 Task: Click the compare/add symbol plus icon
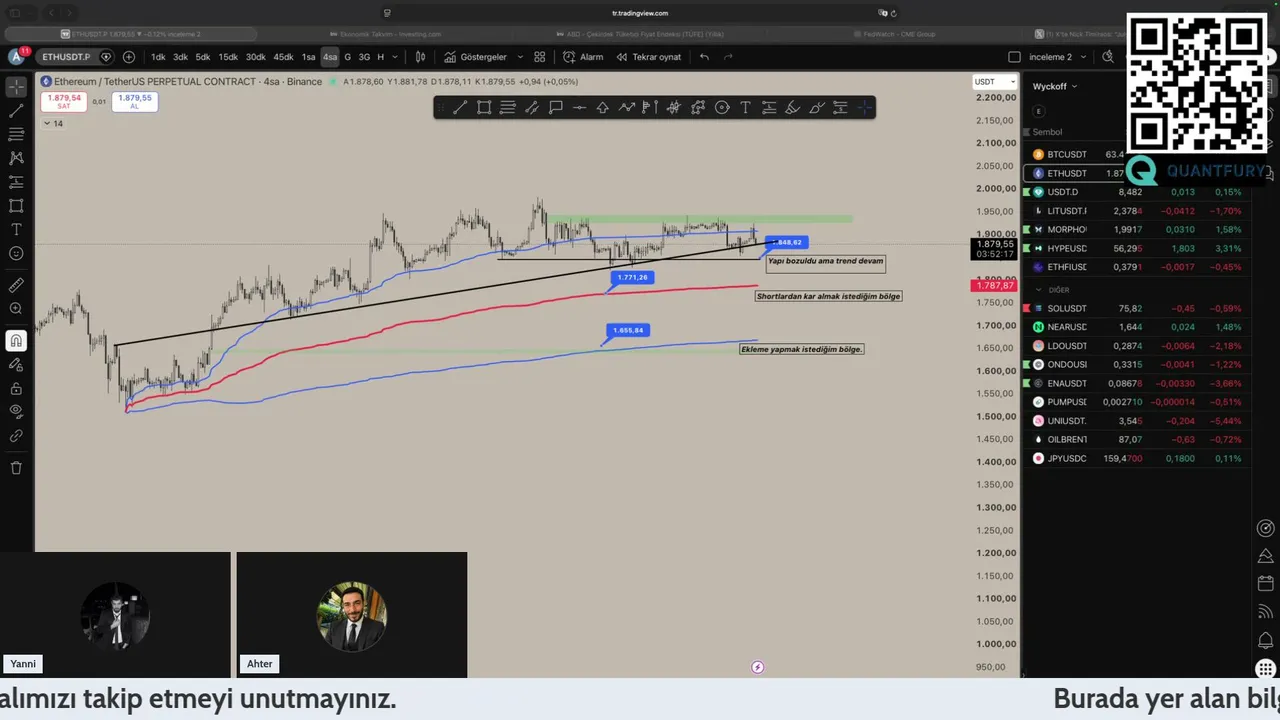(x=128, y=57)
